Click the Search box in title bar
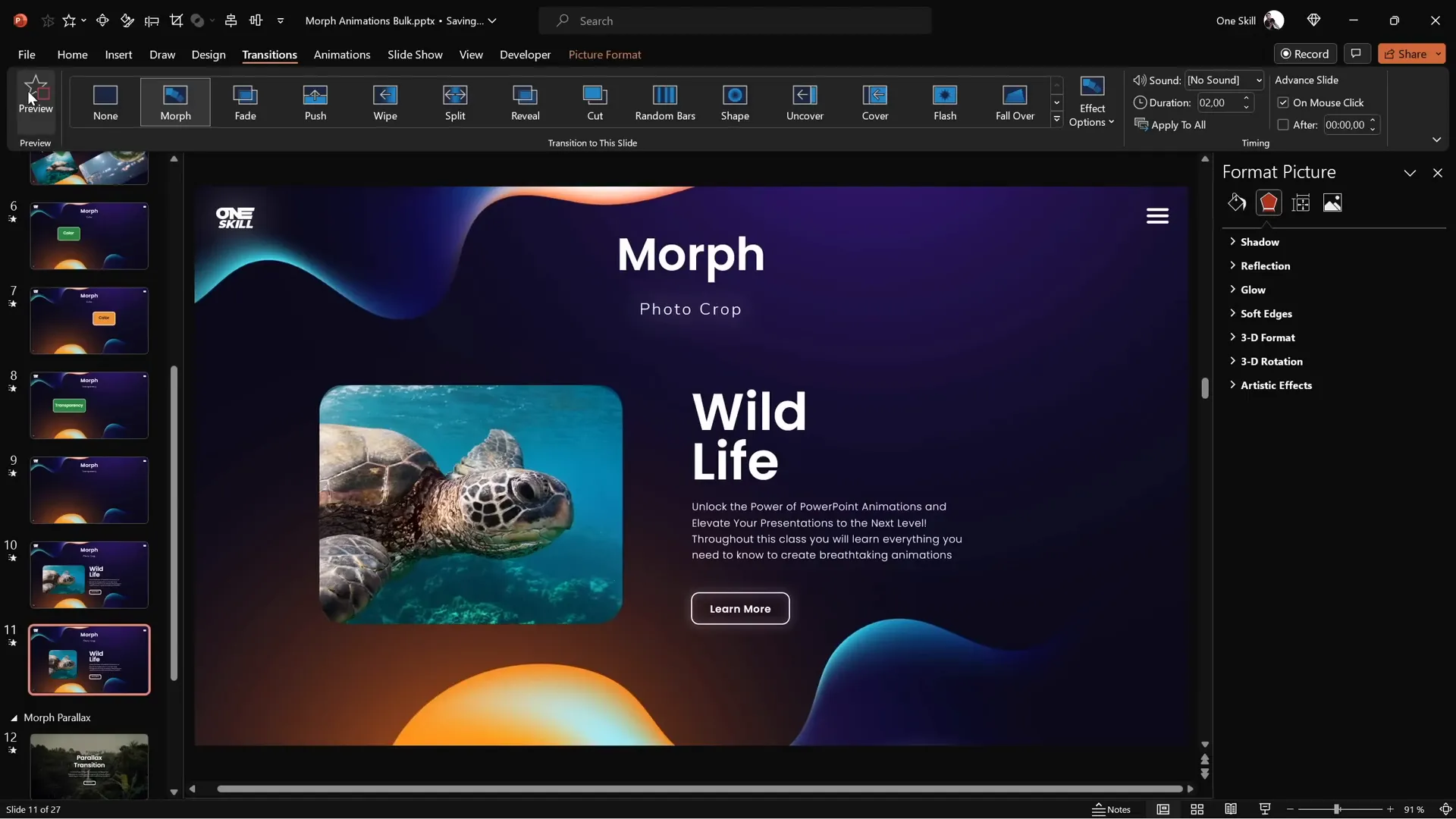Viewport: 1456px width, 819px height. pos(735,20)
